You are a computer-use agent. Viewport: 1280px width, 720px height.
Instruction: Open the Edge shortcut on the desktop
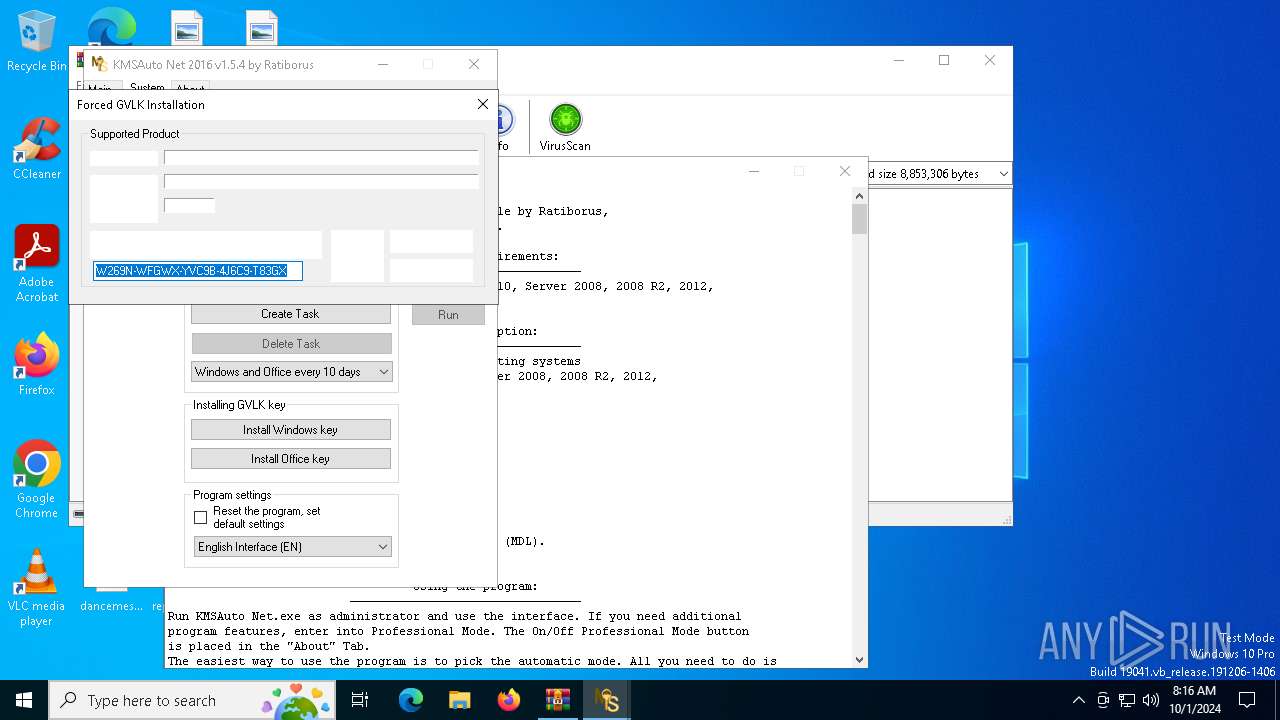pyautogui.click(x=112, y=25)
